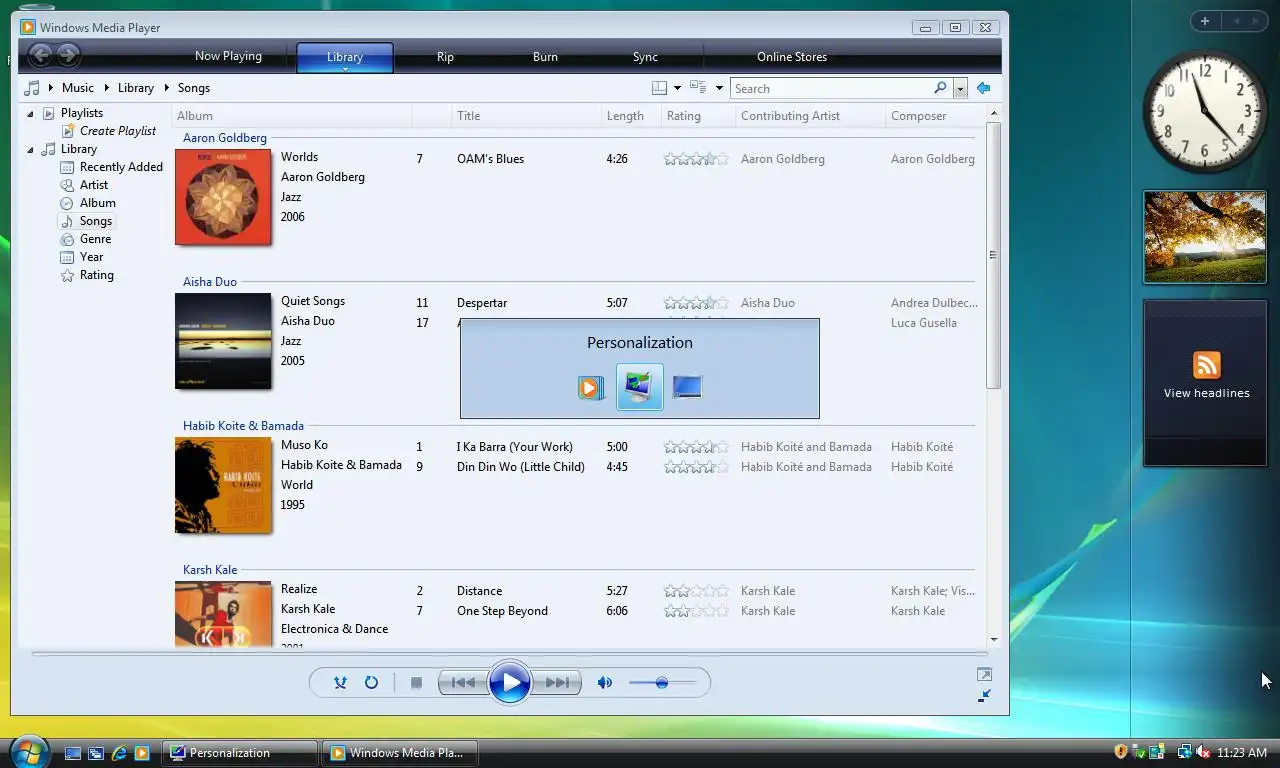This screenshot has height=768, width=1280.
Task: Go forward with the Forward arrow button
Action: pyautogui.click(x=68, y=56)
